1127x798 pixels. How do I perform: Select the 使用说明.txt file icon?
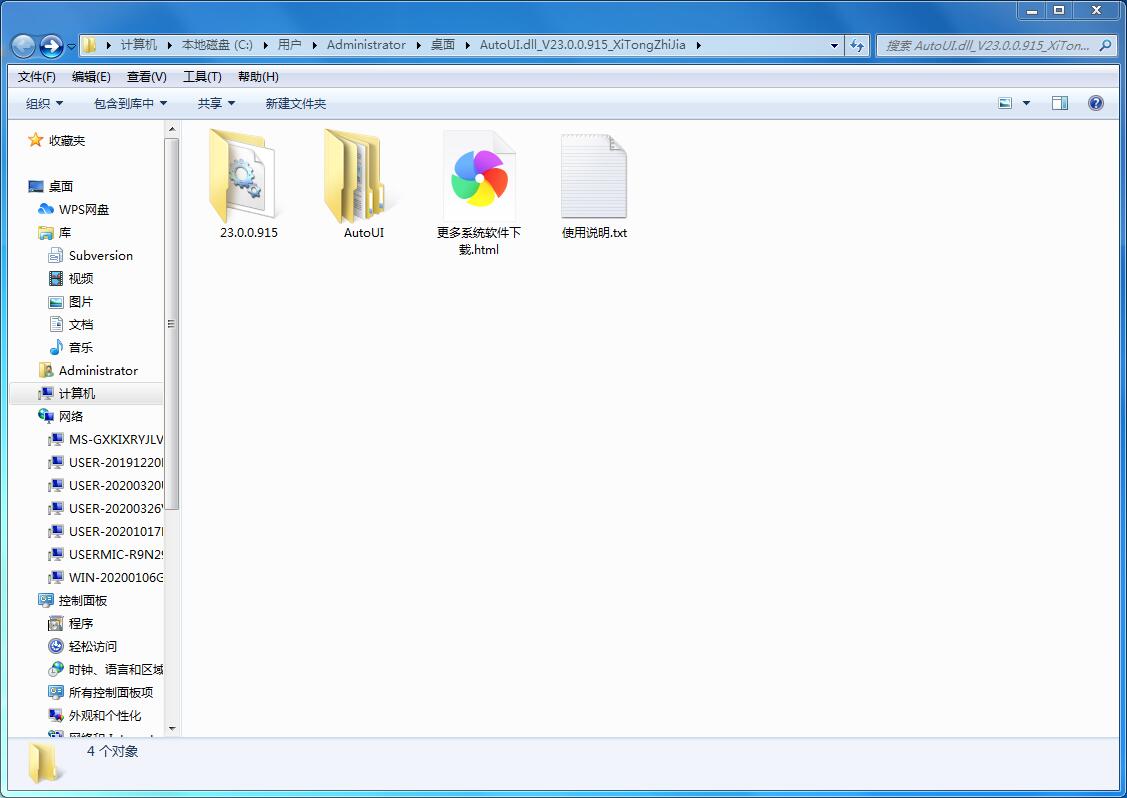(594, 177)
